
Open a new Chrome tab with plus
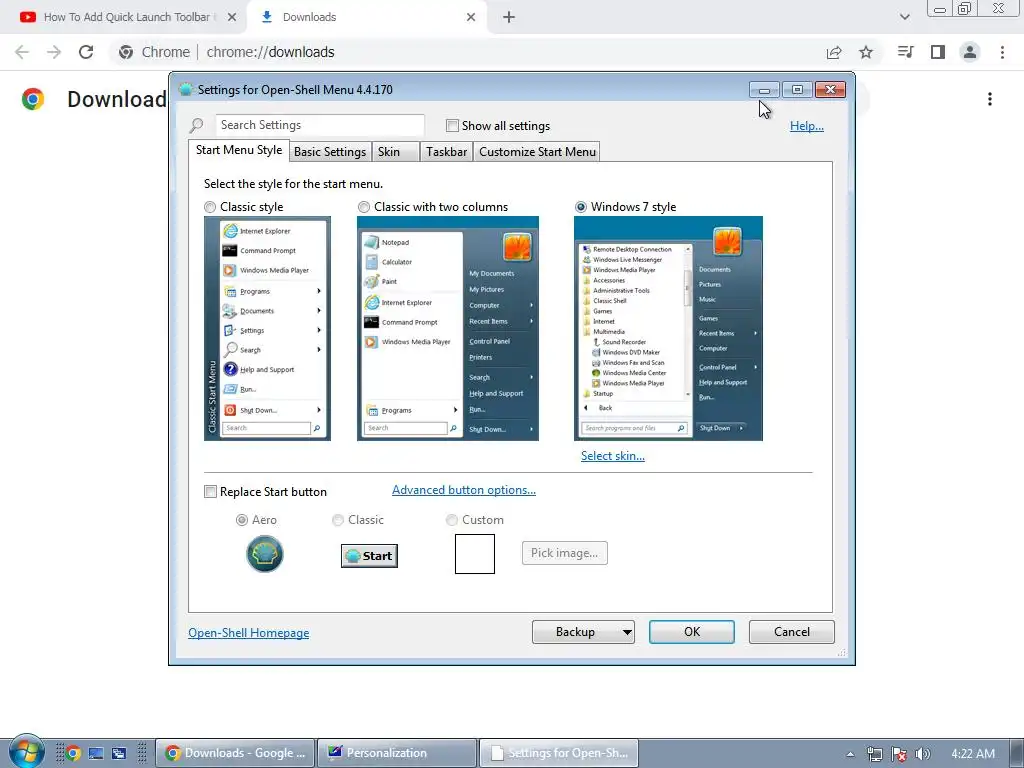click(509, 17)
